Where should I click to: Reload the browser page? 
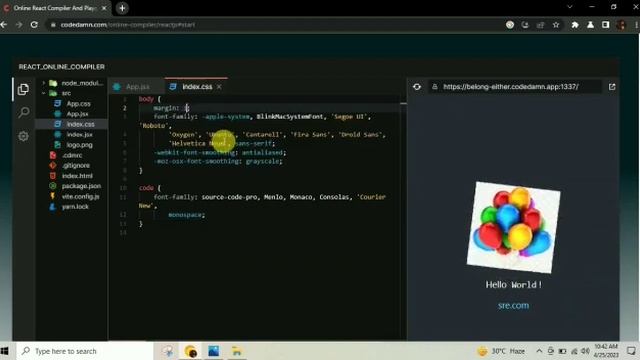click(34, 24)
